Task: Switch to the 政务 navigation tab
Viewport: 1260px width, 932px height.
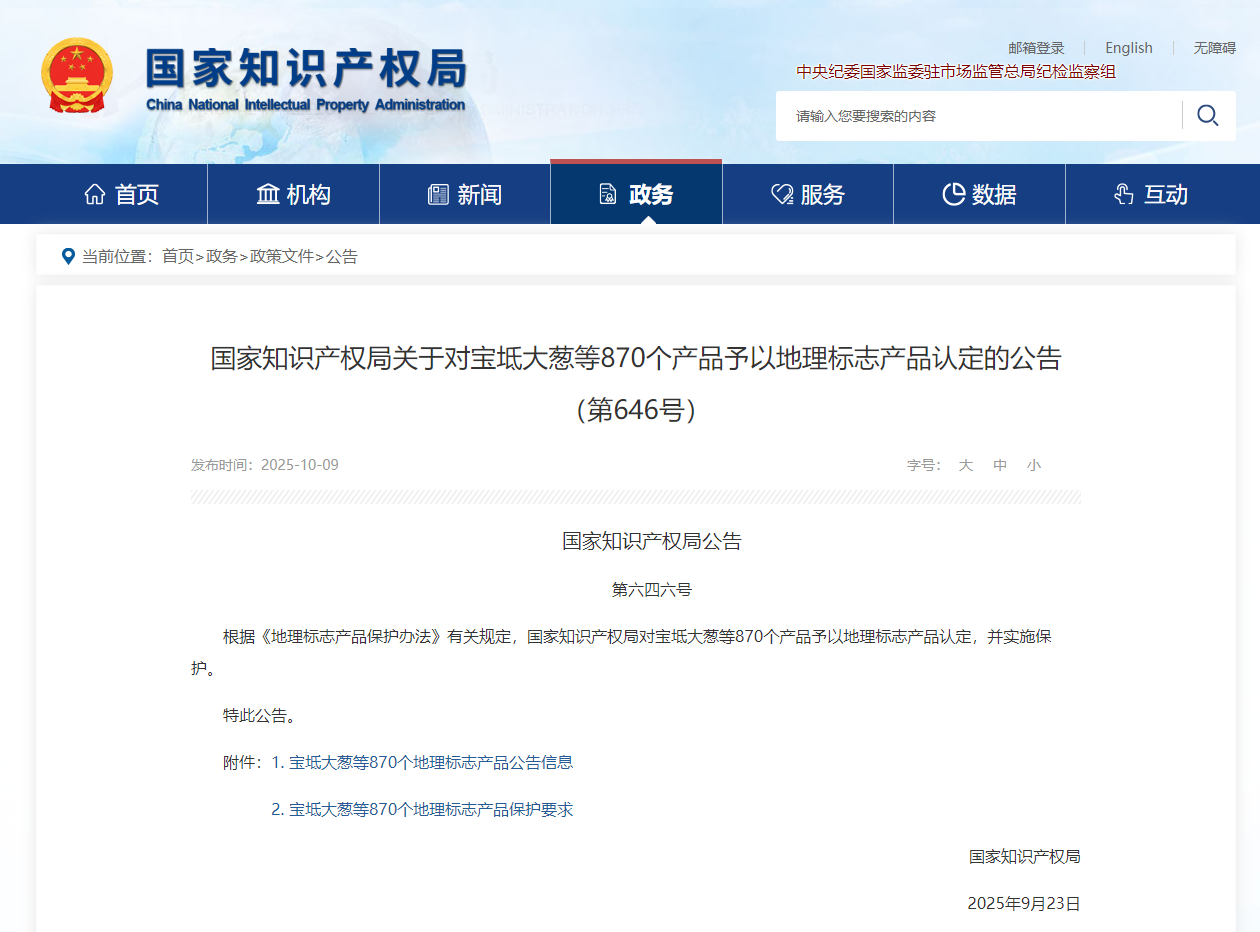Action: 635,194
